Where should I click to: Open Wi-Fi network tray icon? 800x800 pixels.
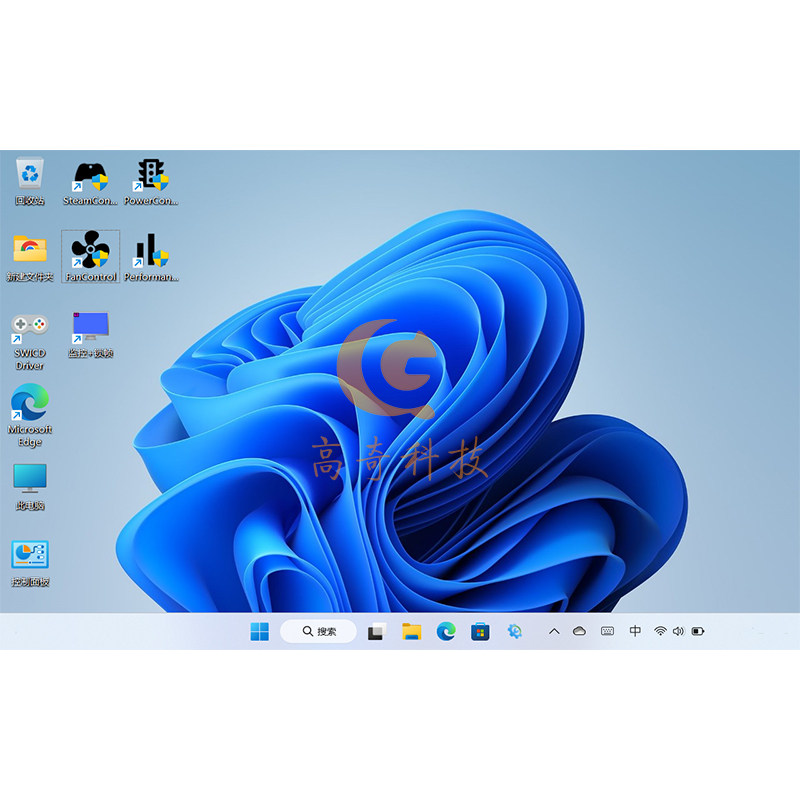coord(660,632)
